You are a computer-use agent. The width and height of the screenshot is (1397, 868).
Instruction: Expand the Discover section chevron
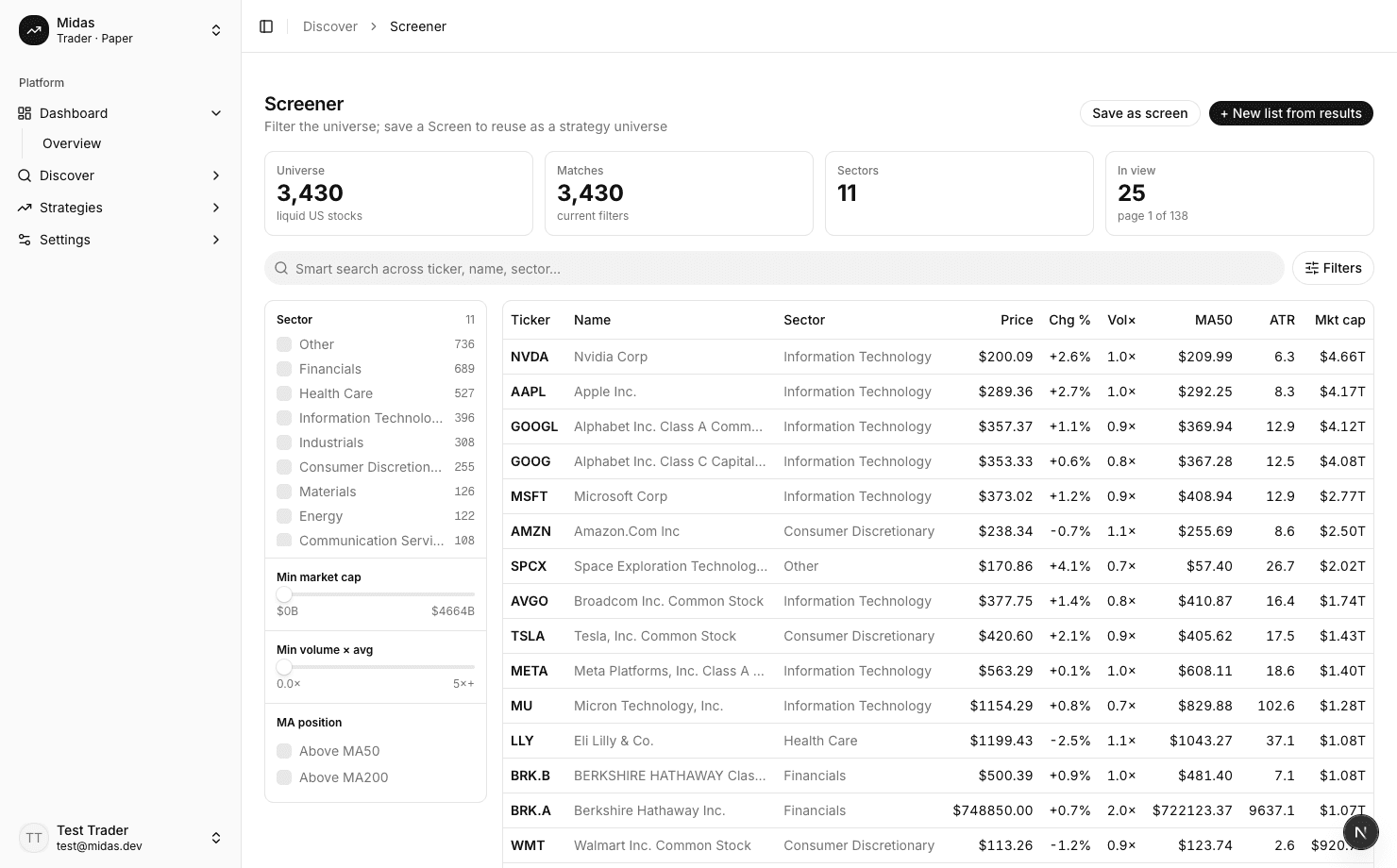pyautogui.click(x=216, y=175)
